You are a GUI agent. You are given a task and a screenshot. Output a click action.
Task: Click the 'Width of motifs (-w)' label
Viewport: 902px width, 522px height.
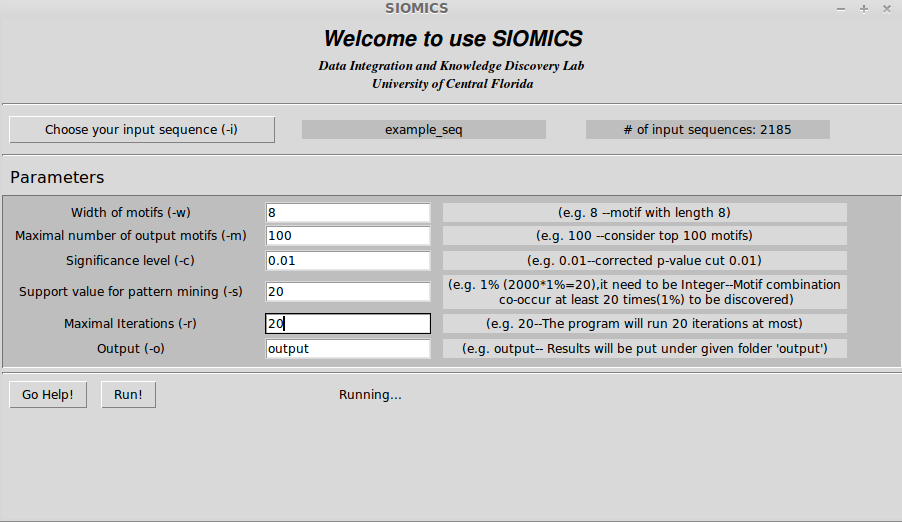(x=131, y=212)
